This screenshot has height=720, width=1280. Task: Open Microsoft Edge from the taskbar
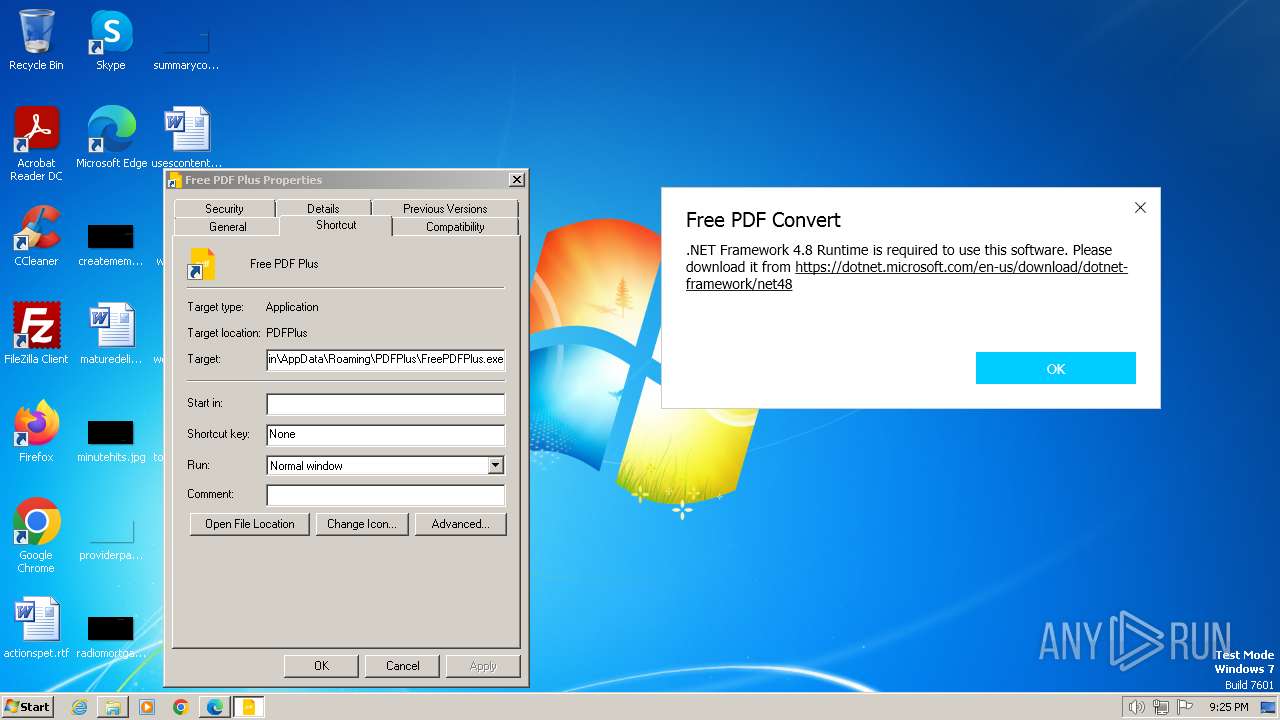click(215, 707)
